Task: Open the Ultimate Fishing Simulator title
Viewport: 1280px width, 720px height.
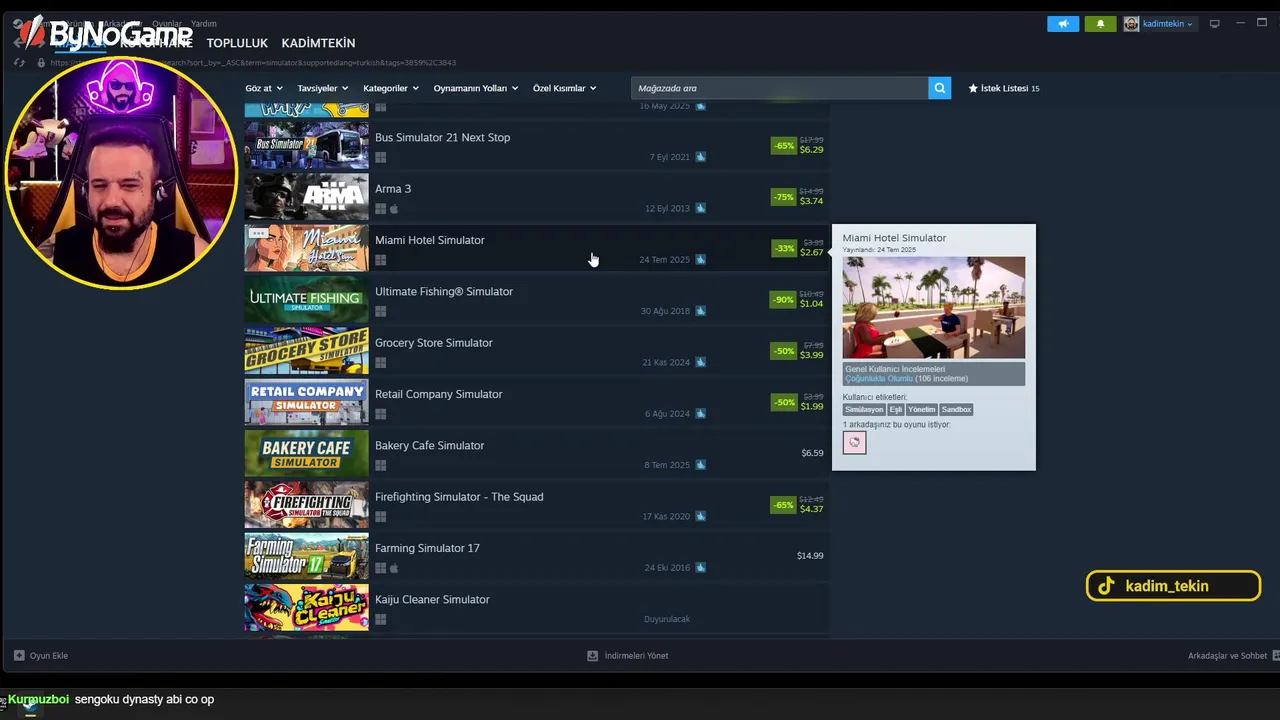Action: point(444,291)
